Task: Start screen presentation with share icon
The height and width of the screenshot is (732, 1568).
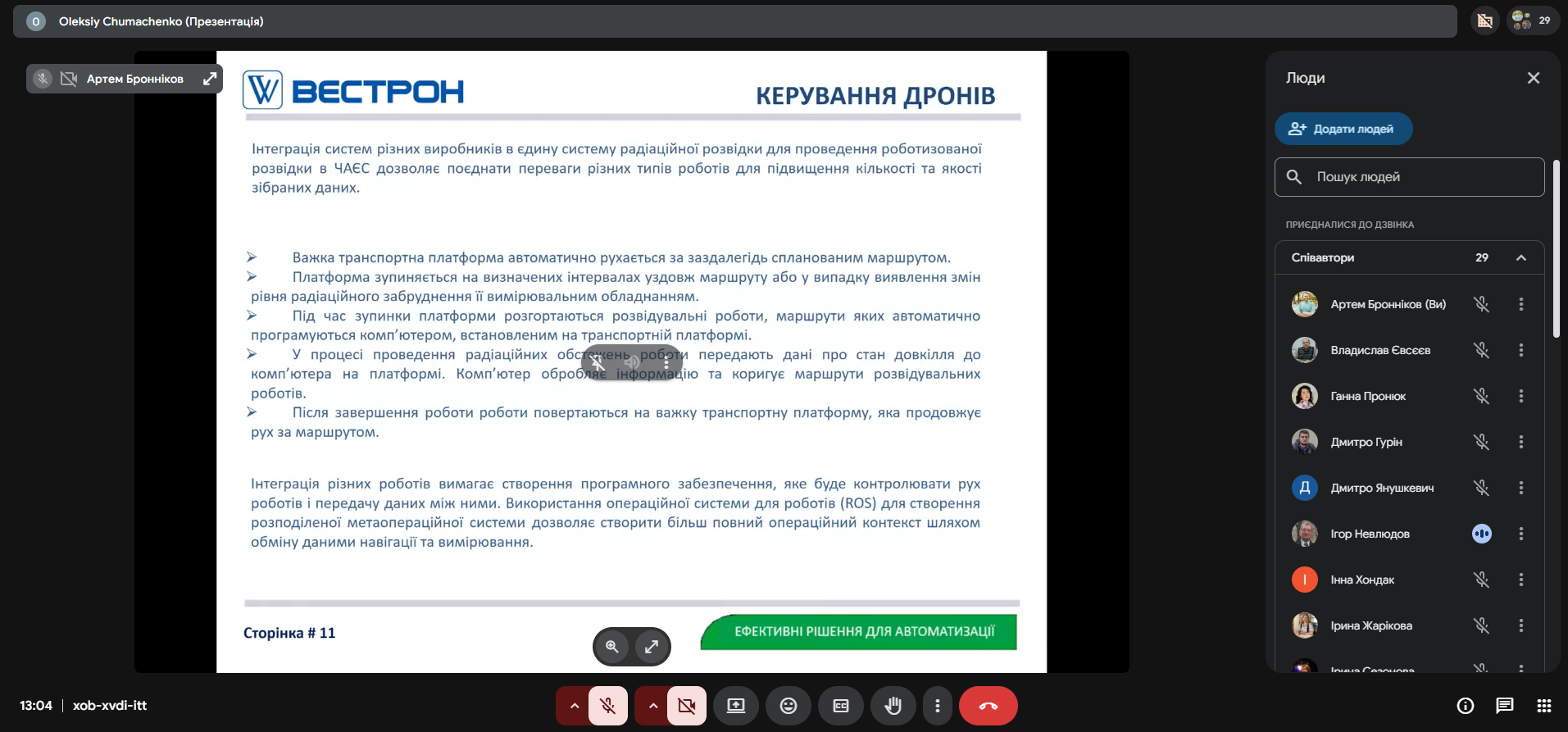Action: tap(735, 706)
